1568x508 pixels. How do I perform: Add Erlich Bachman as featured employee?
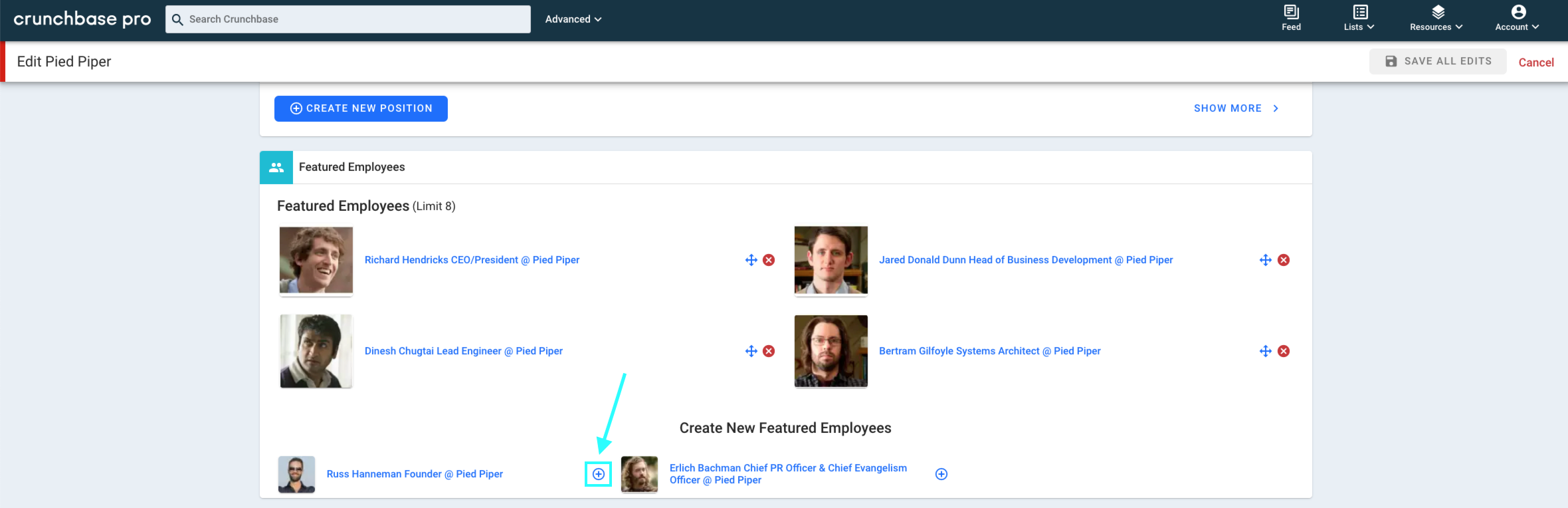pos(941,474)
